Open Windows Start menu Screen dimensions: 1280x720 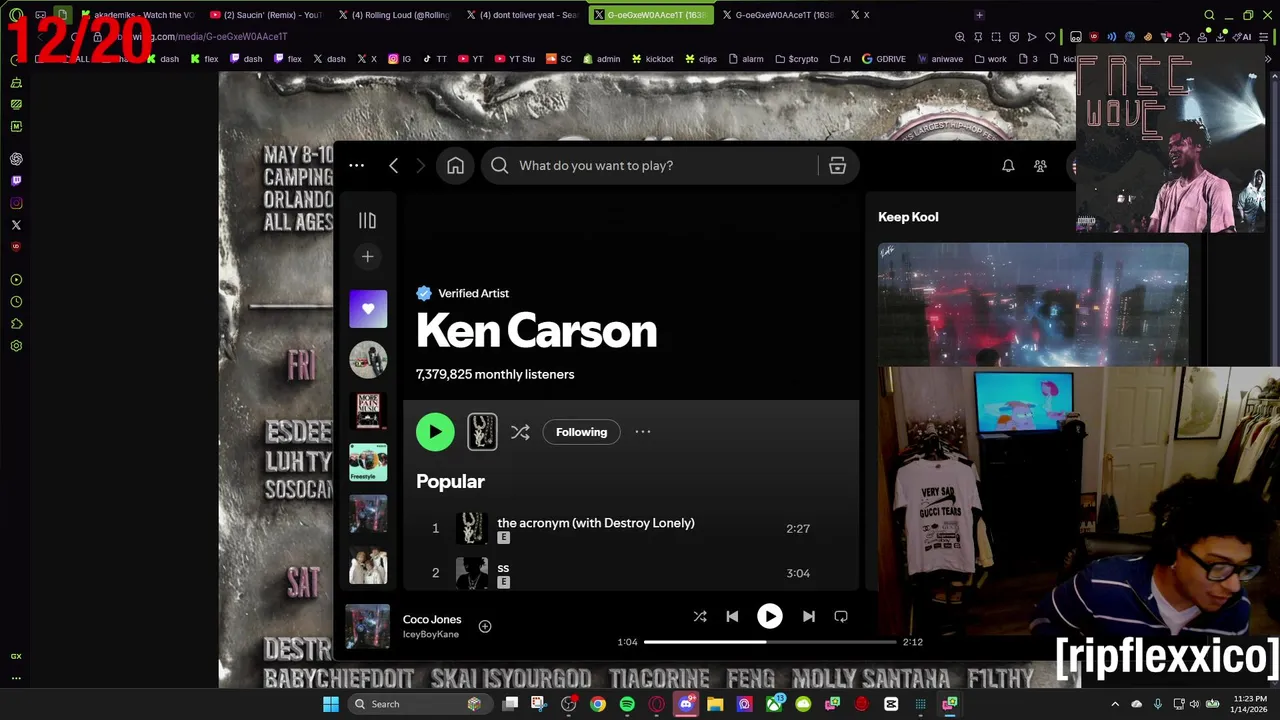pyautogui.click(x=331, y=704)
